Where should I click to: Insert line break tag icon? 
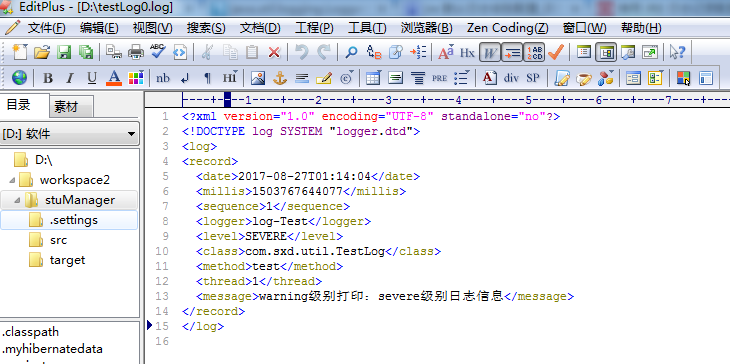(x=185, y=78)
